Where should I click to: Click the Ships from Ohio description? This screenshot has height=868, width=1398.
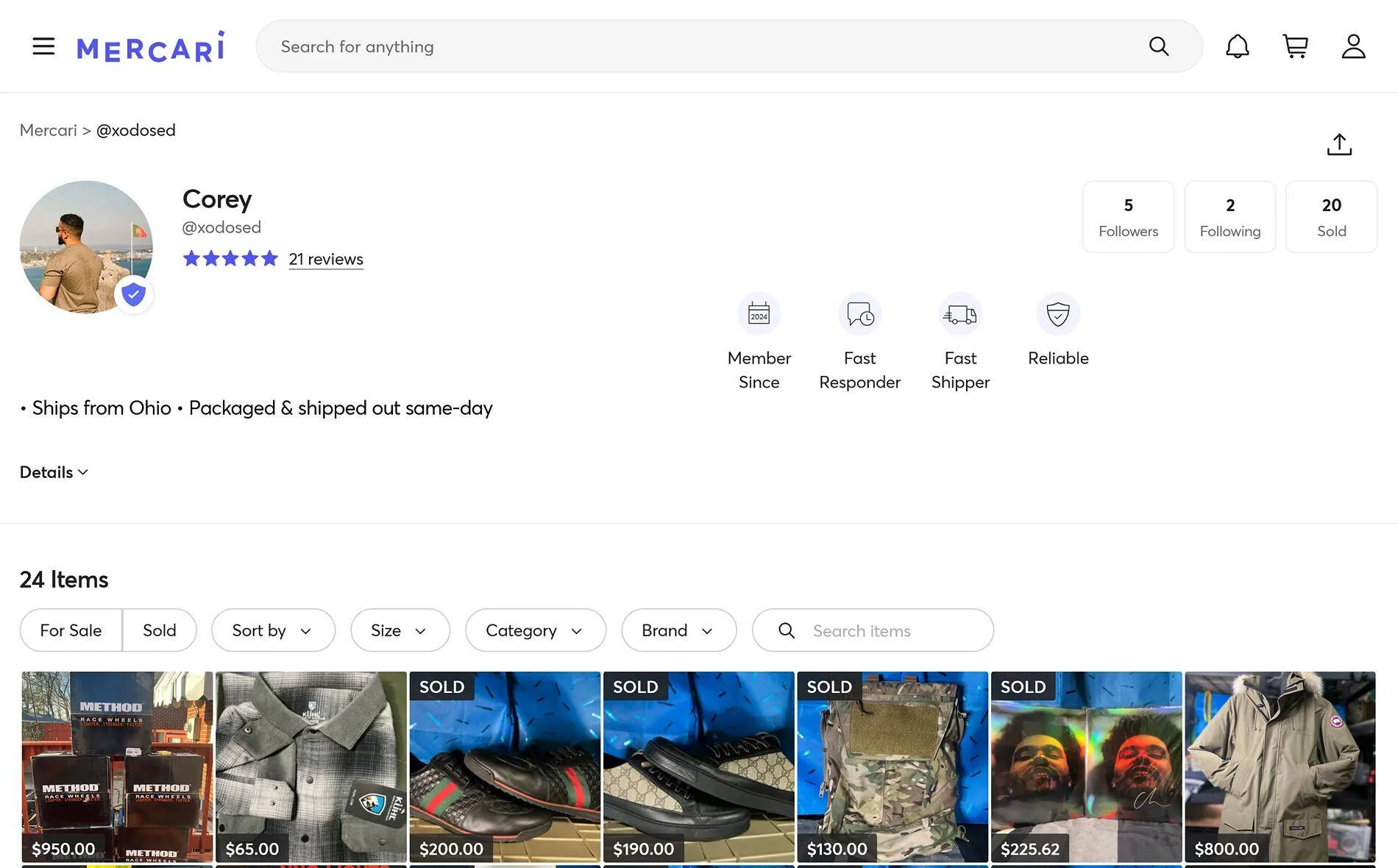click(256, 408)
